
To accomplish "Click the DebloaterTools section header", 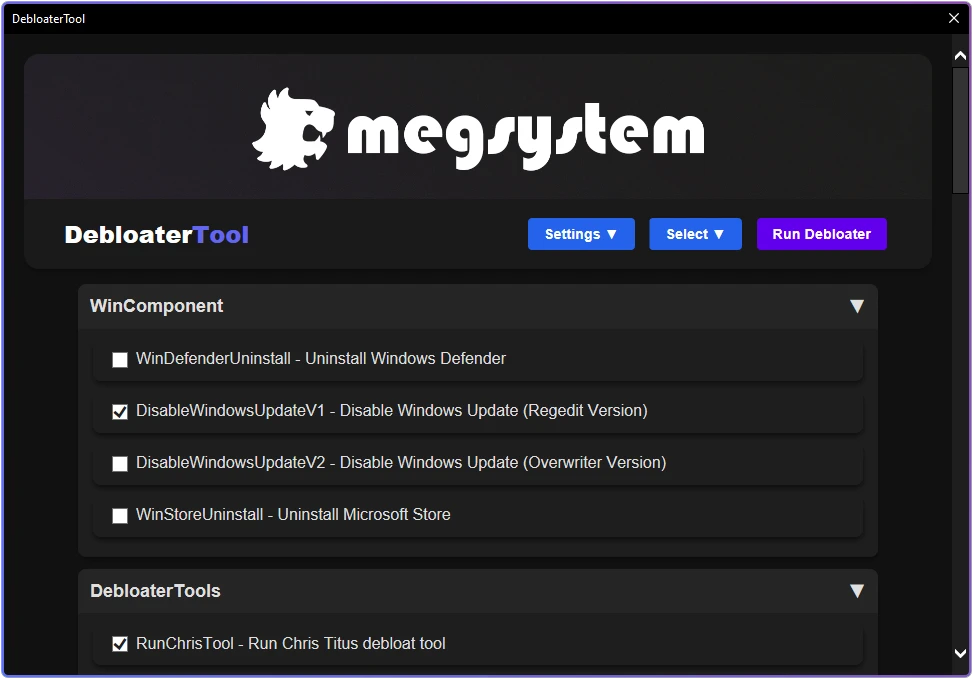I will pyautogui.click(x=478, y=591).
